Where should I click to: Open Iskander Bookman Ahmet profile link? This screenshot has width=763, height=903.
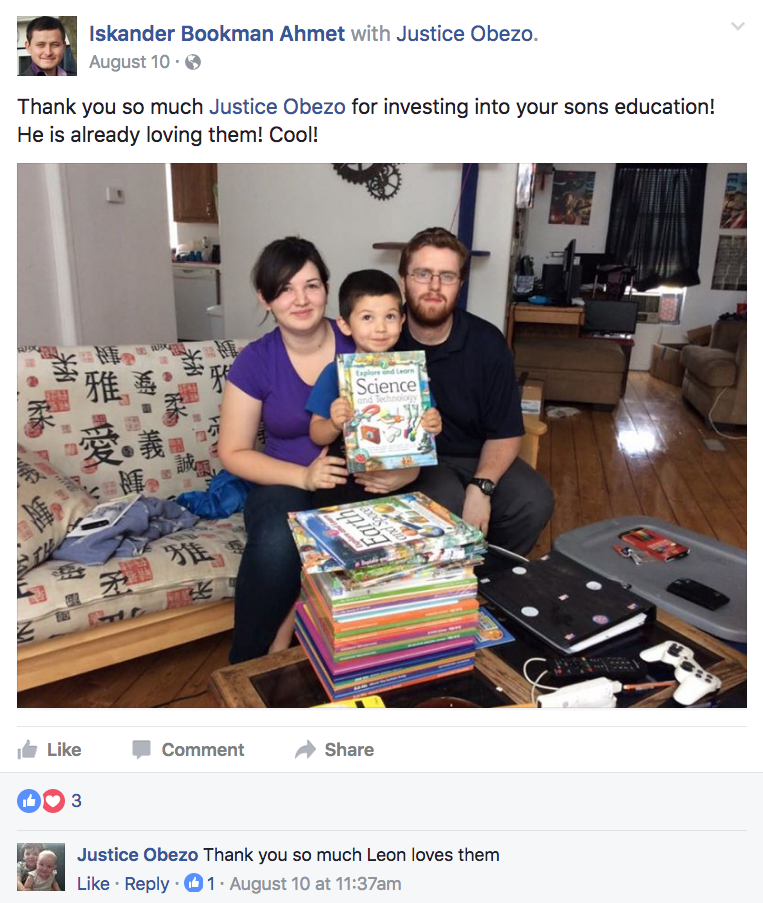click(x=217, y=34)
